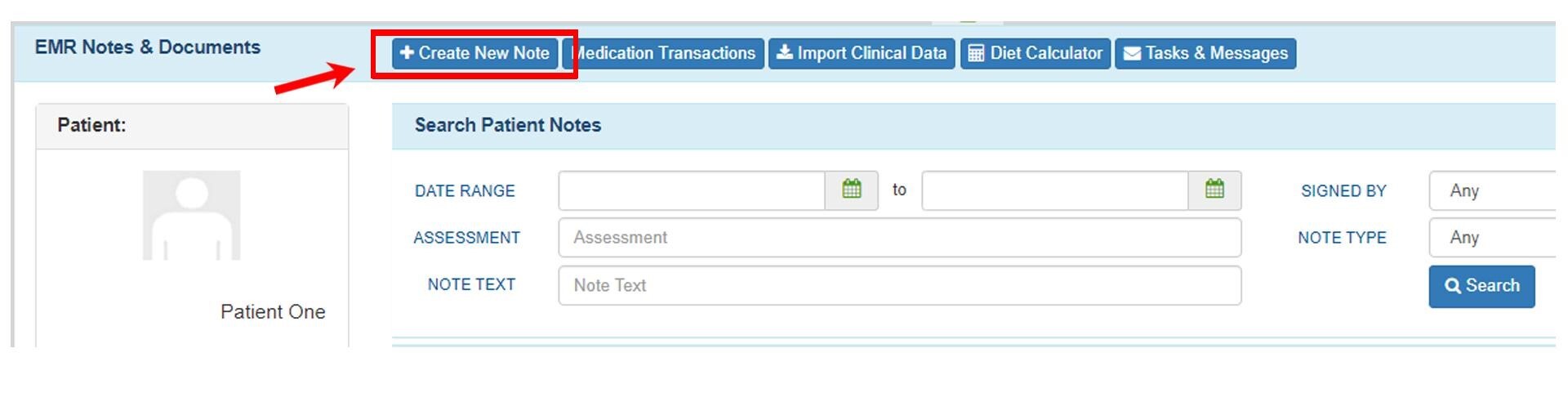Focus the Note Text search field

899,285
